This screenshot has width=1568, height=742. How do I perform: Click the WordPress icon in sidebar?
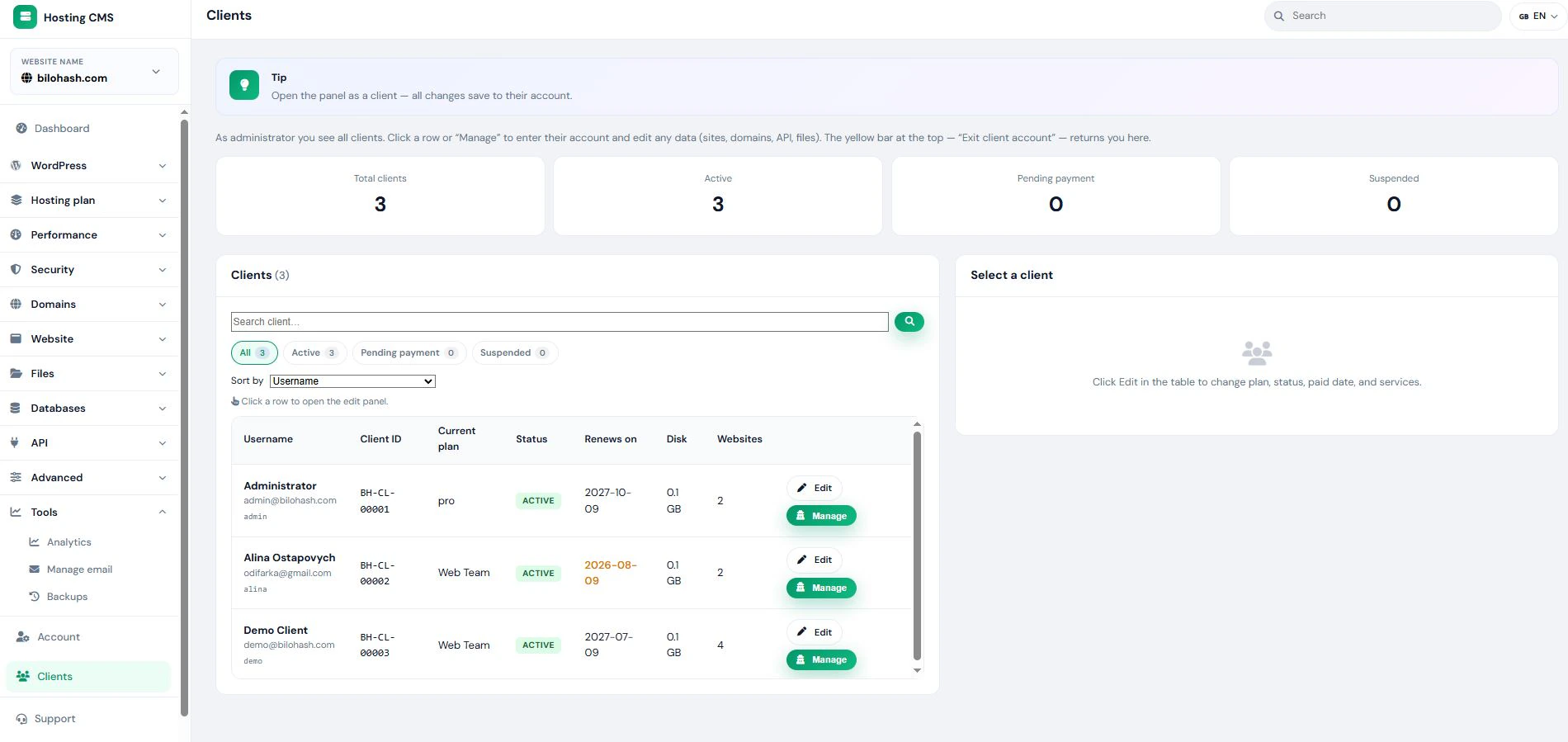point(16,165)
